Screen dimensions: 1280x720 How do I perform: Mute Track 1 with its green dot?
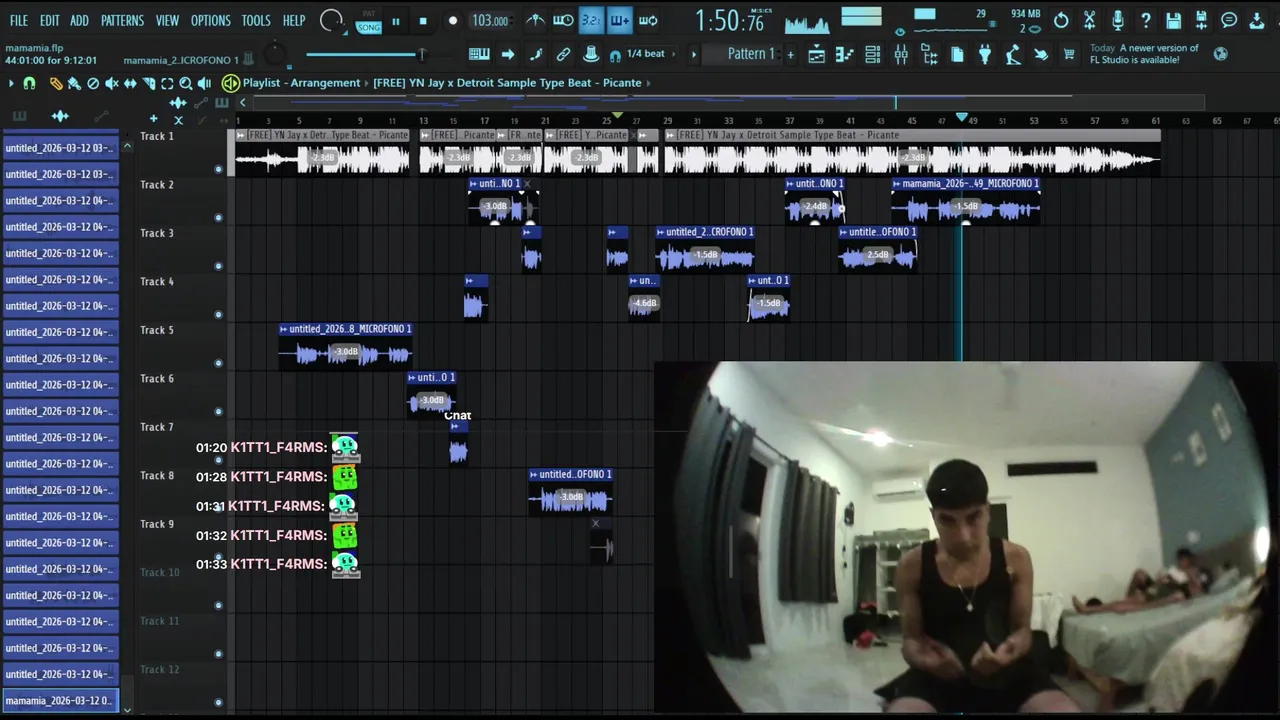pos(218,169)
